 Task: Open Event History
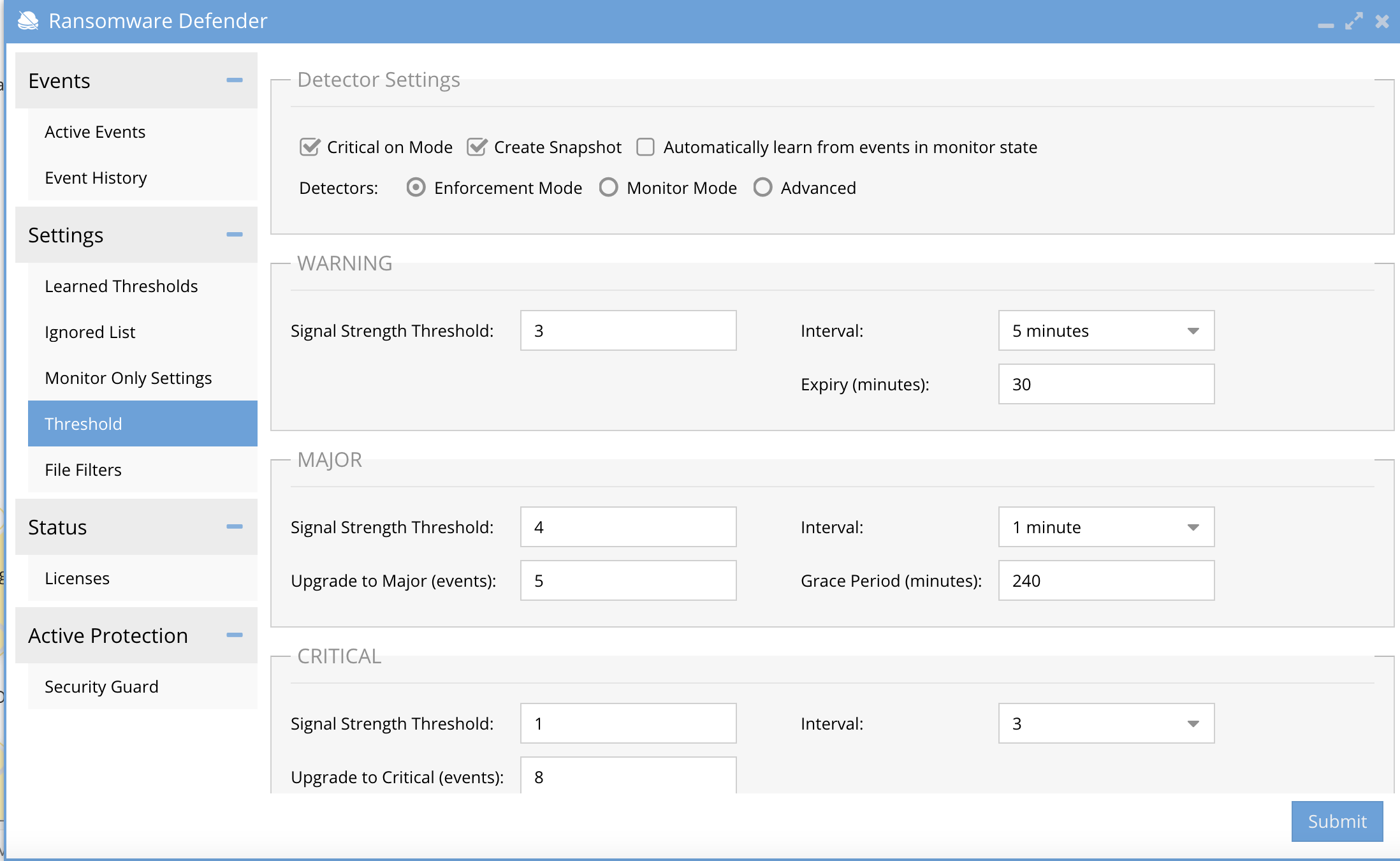pyautogui.click(x=143, y=177)
